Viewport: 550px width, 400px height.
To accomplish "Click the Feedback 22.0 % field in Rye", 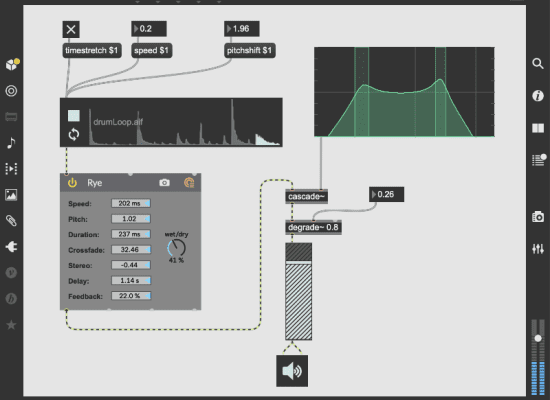I will 131,296.
